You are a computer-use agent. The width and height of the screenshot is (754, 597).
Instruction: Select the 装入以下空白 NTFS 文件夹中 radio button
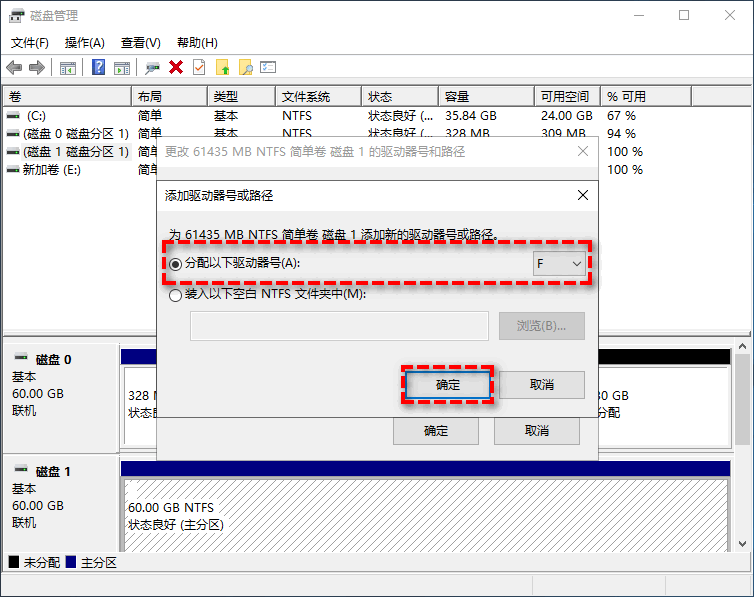pyautogui.click(x=177, y=295)
